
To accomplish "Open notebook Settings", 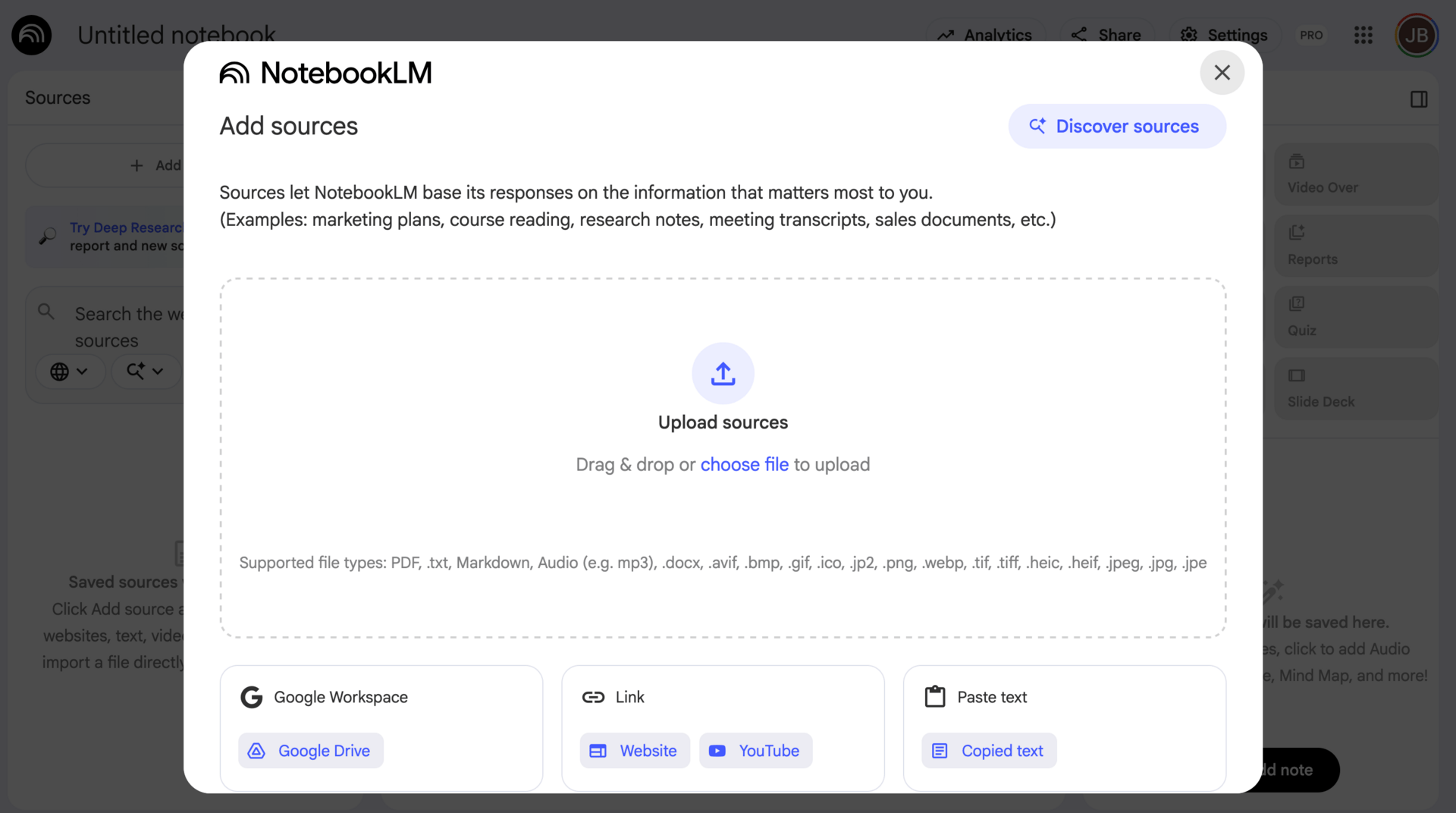I will (1224, 35).
